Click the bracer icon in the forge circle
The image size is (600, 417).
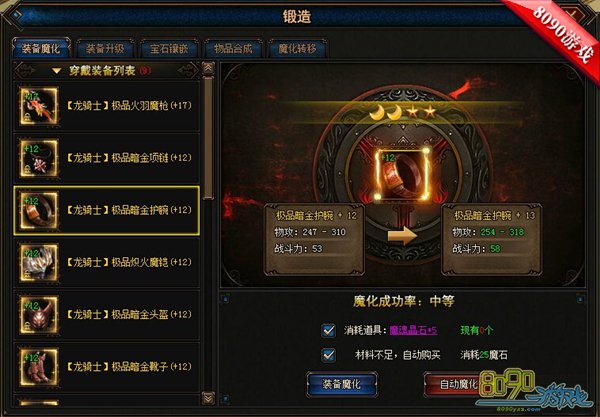pos(402,174)
